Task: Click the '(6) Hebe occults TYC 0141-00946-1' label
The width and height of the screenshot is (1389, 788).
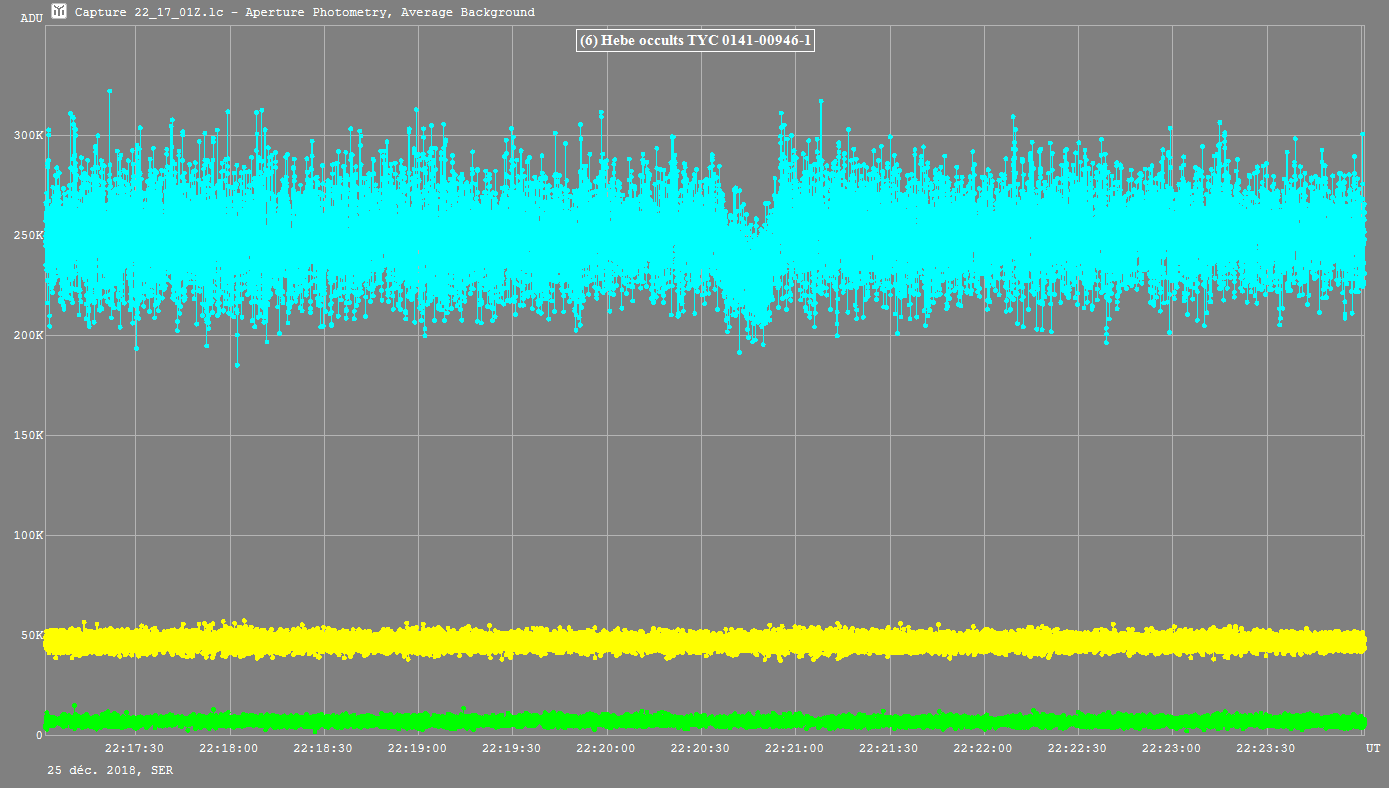Action: (x=695, y=41)
